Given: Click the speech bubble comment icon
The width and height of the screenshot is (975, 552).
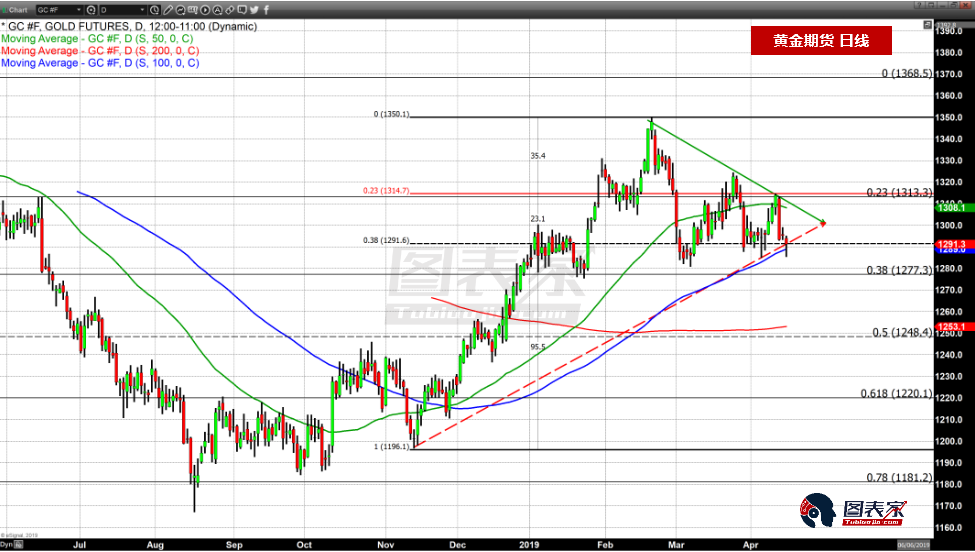Looking at the screenshot, I should pos(242,10).
